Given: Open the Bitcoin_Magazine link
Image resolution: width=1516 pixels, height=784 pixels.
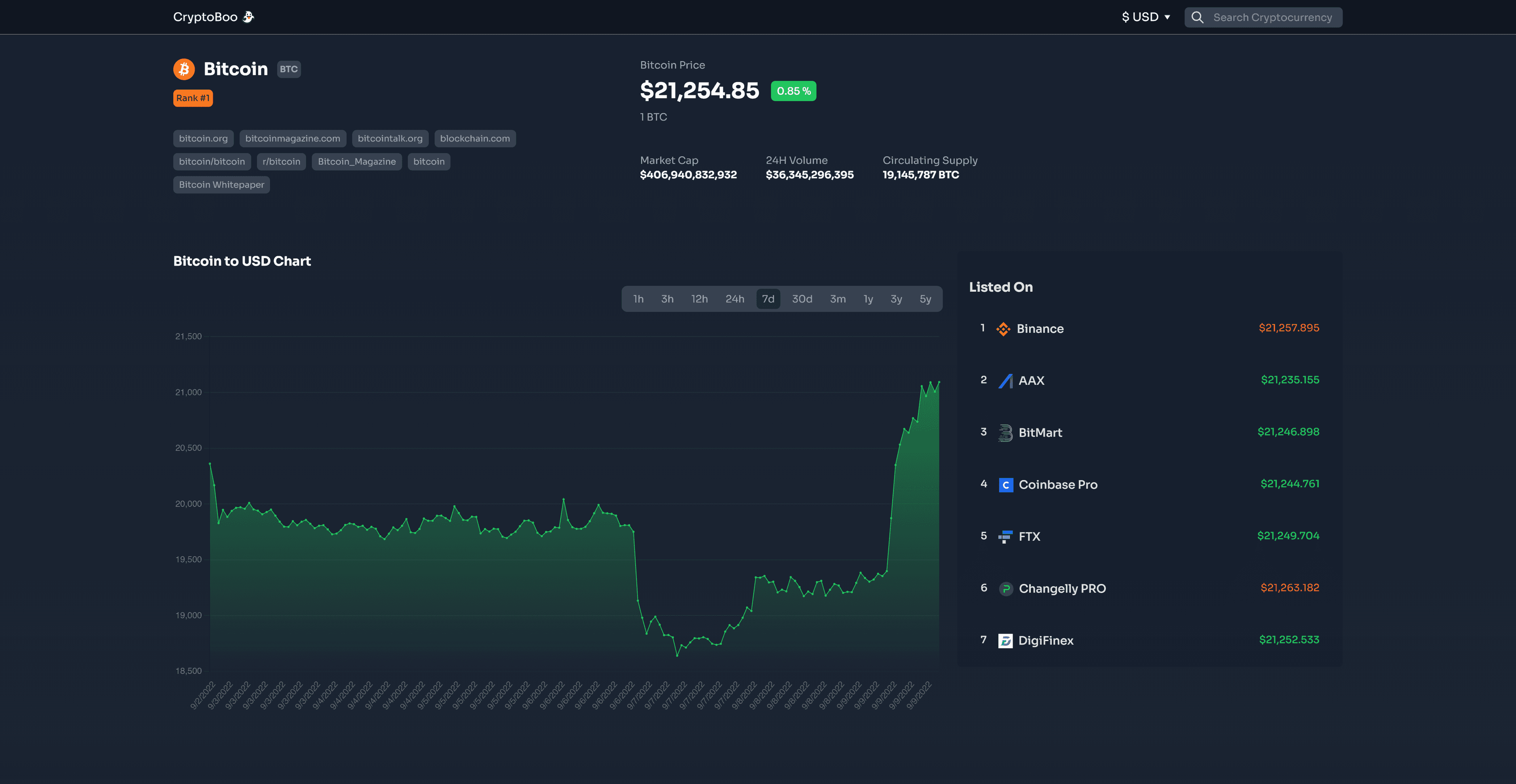Looking at the screenshot, I should point(356,161).
